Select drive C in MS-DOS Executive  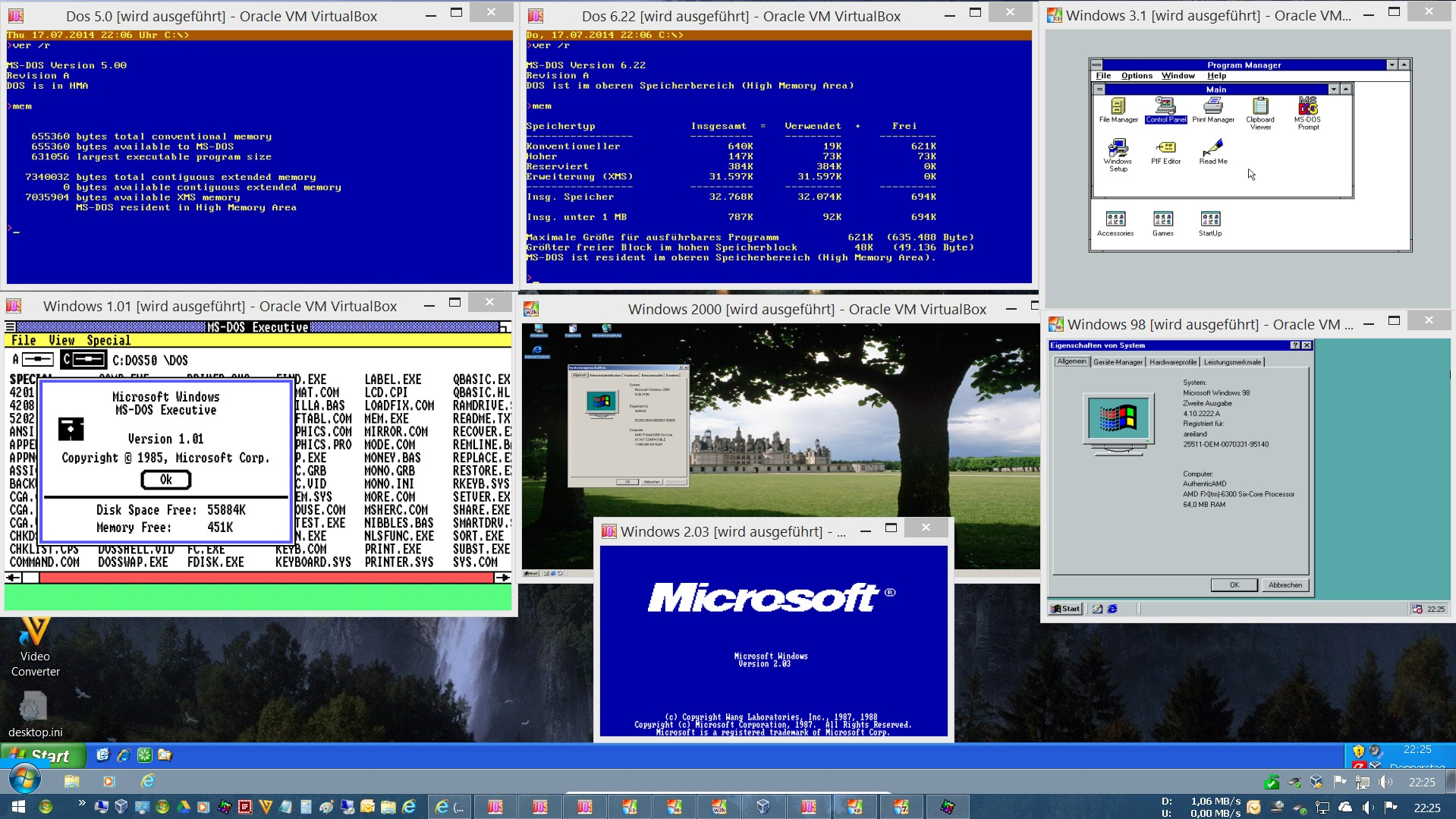tap(83, 360)
